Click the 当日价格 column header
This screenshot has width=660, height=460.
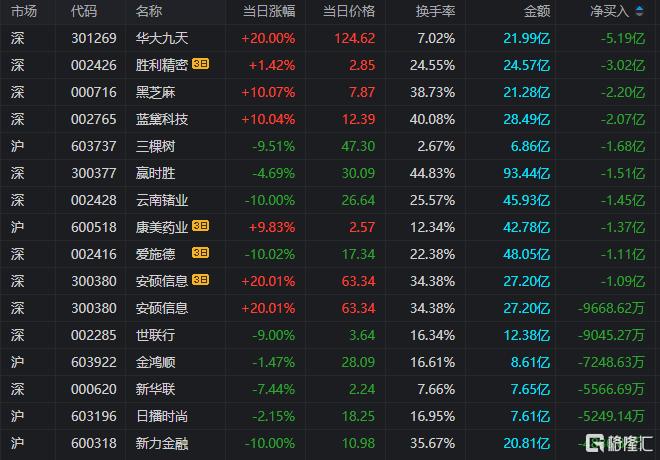pos(349,11)
